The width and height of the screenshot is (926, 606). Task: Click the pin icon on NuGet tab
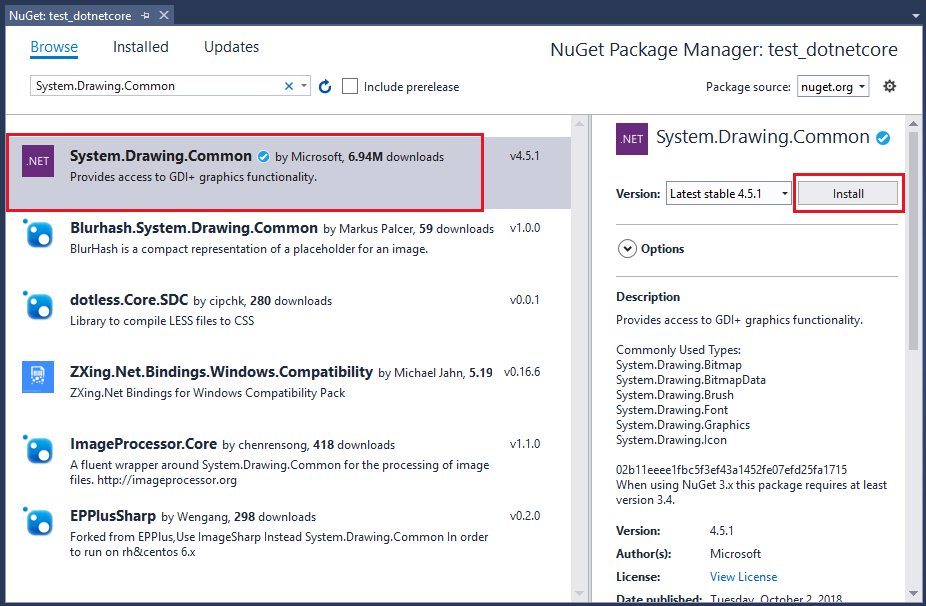(x=145, y=15)
